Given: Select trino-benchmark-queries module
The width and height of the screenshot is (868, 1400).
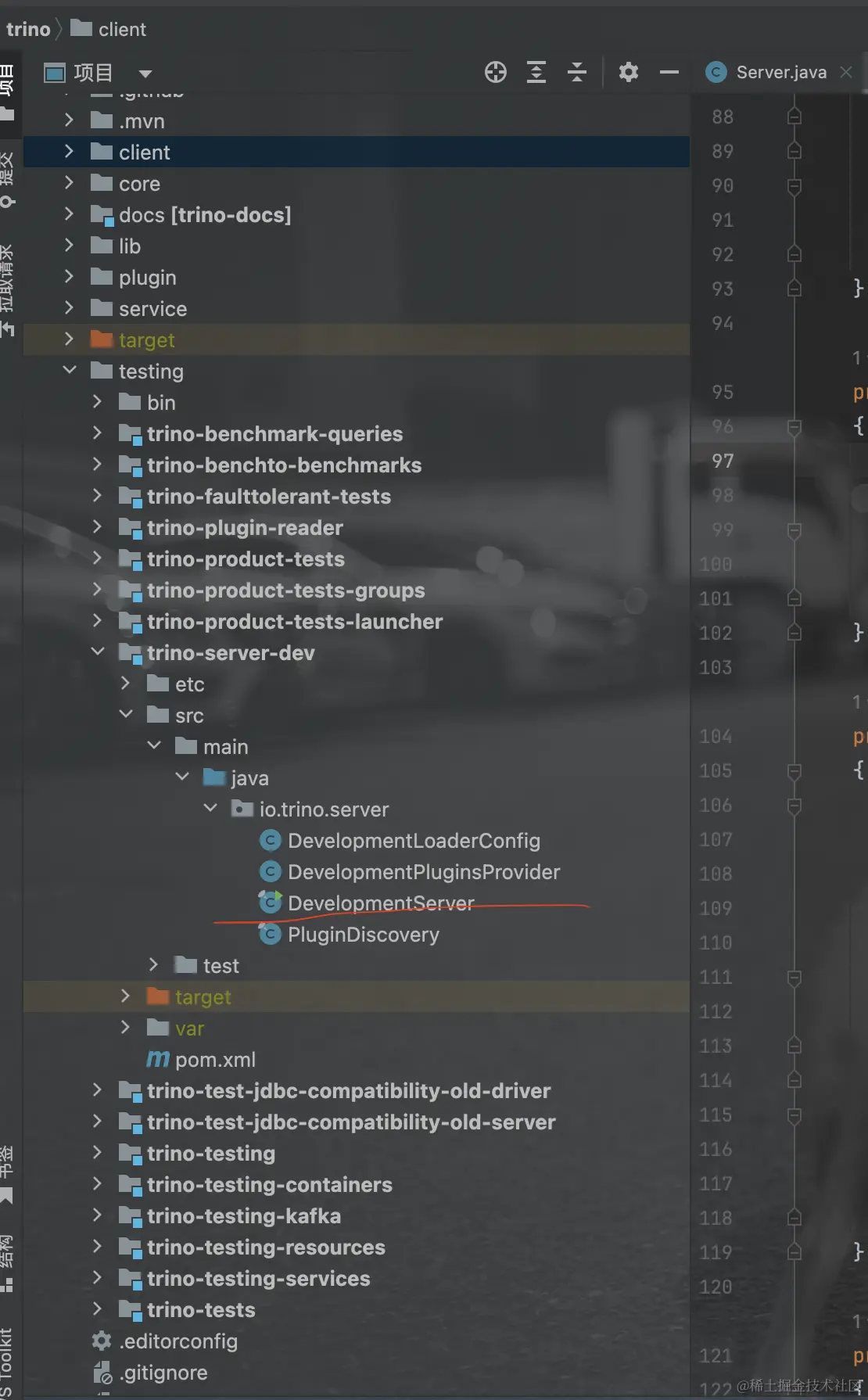Looking at the screenshot, I should point(274,434).
